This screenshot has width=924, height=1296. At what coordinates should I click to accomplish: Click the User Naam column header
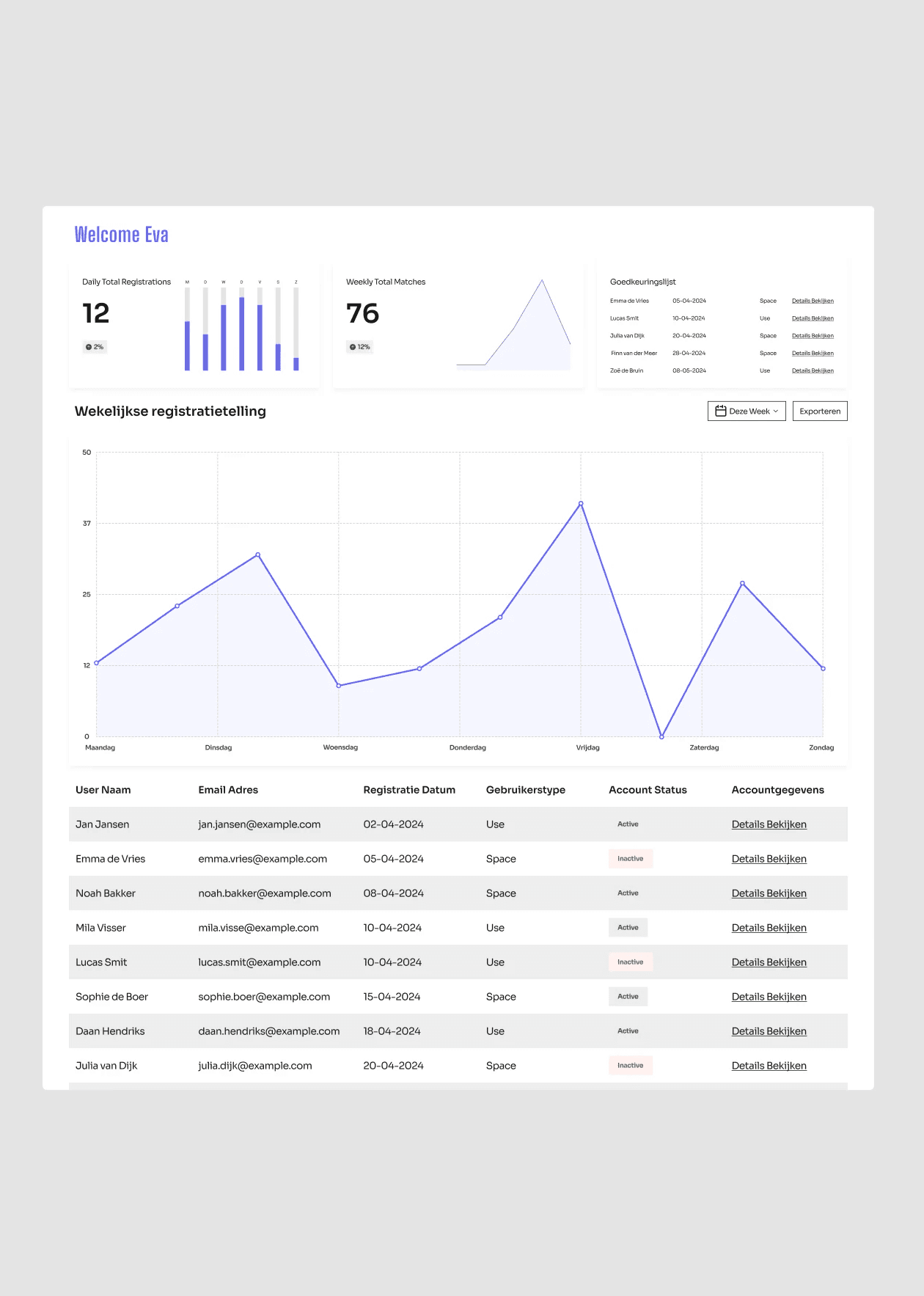[x=103, y=790]
